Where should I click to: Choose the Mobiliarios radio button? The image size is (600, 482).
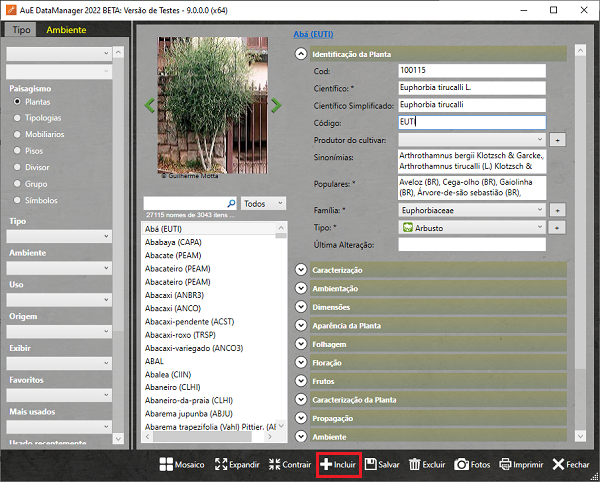pos(17,133)
